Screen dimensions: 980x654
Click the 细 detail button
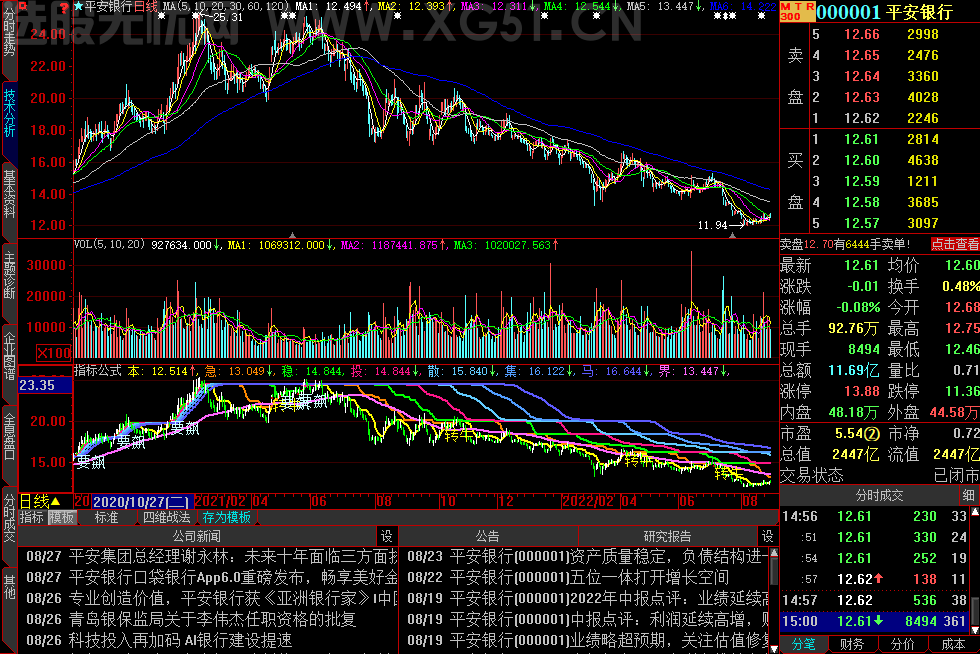click(x=969, y=495)
